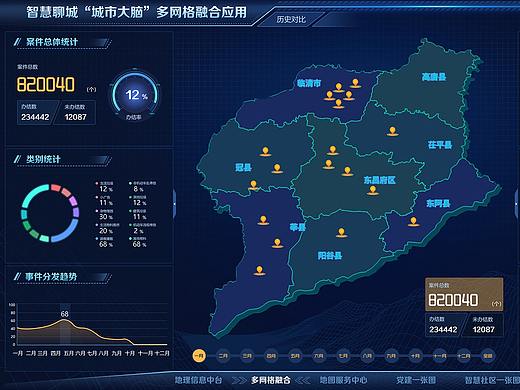Viewport: 520px width, 390px height.
Task: Click the map marker in 东阿县
Action: [413, 221]
